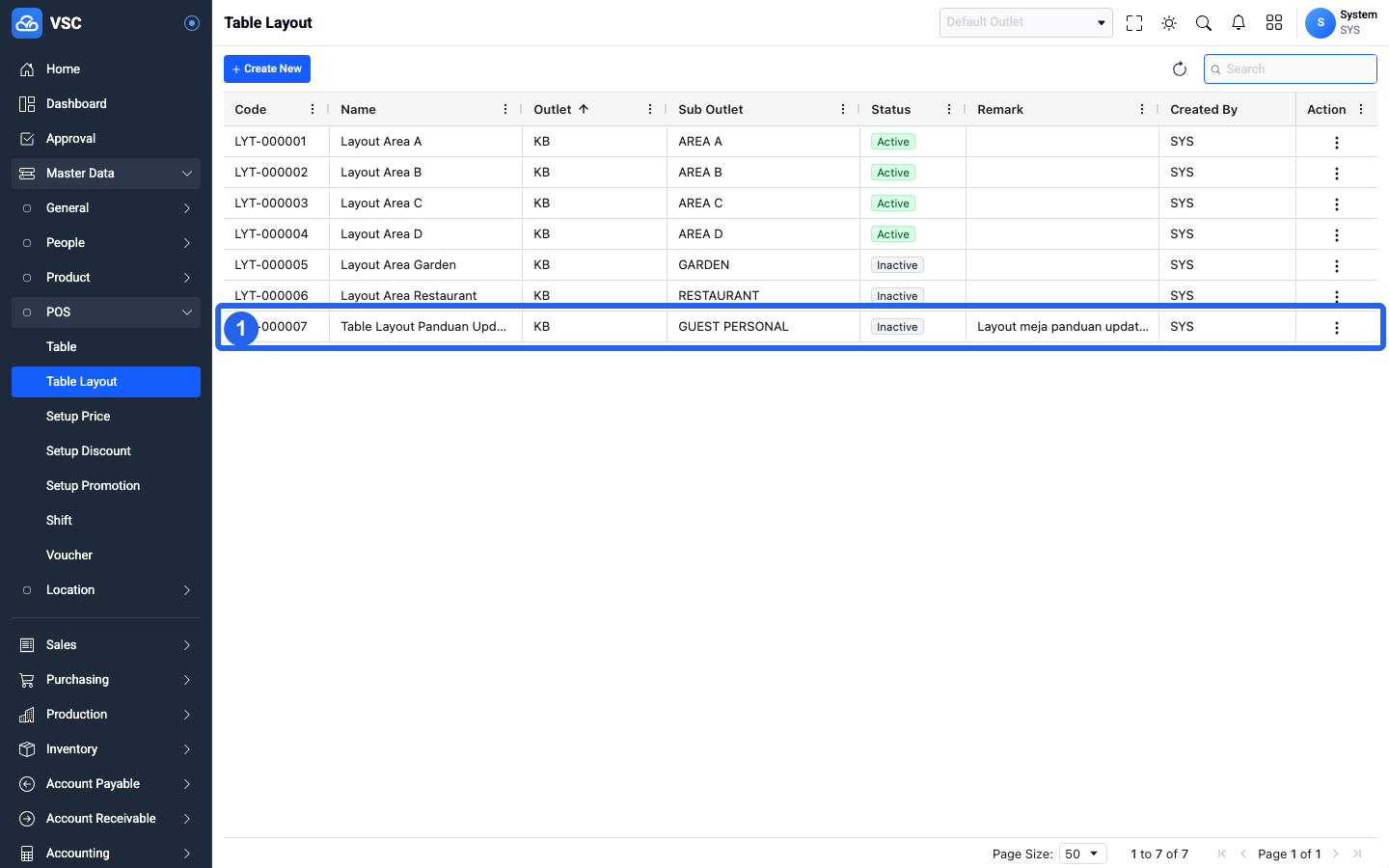Open action menu for Layout Area Garden
This screenshot has height=868, width=1389.
[1337, 266]
